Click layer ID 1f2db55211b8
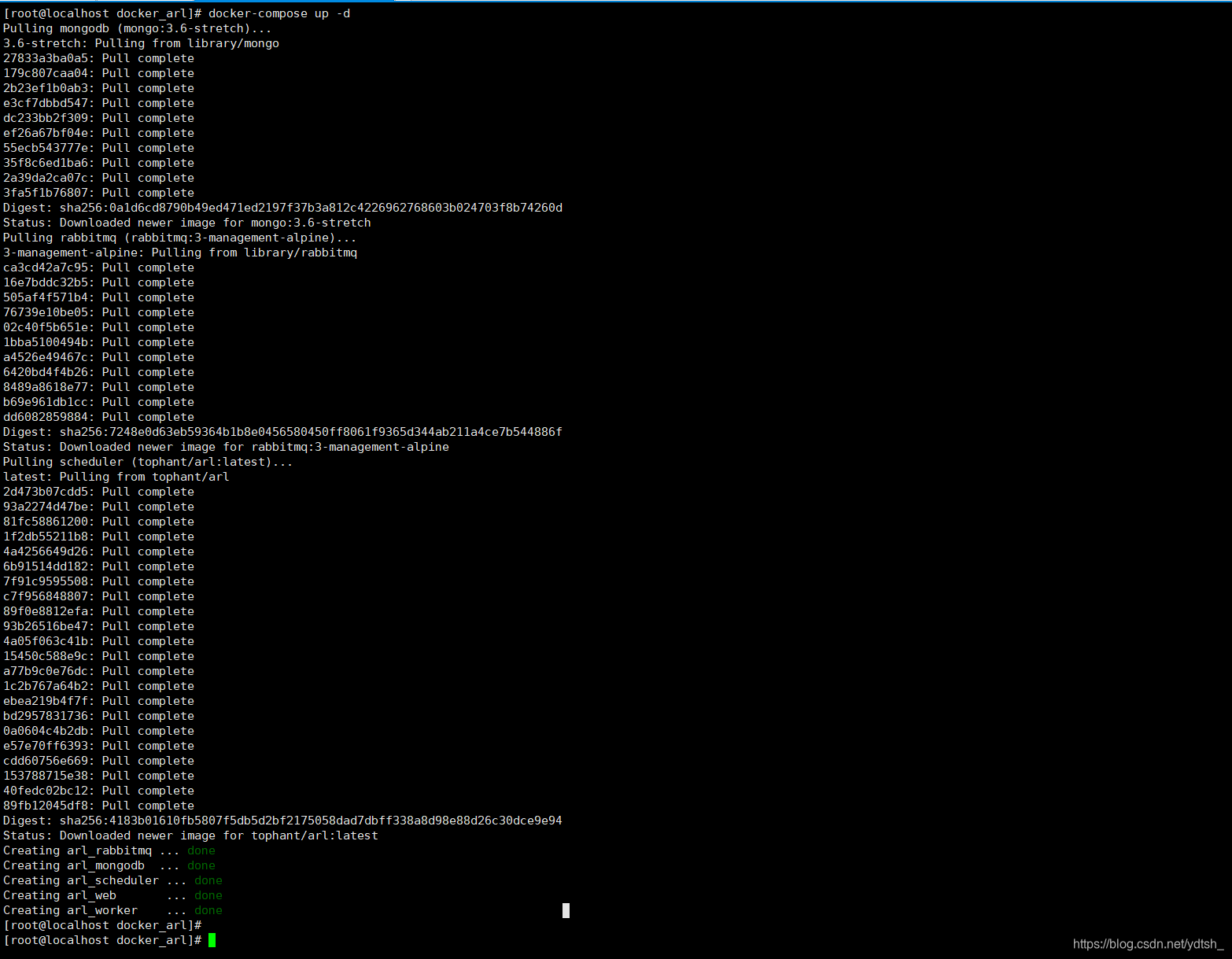The height and width of the screenshot is (959, 1232). (46, 537)
